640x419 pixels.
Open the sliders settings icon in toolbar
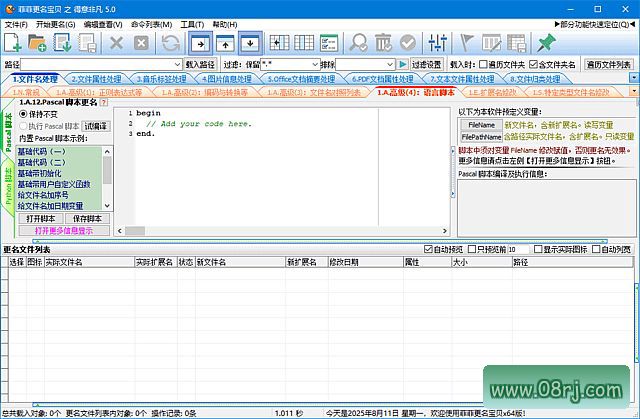pyautogui.click(x=437, y=42)
